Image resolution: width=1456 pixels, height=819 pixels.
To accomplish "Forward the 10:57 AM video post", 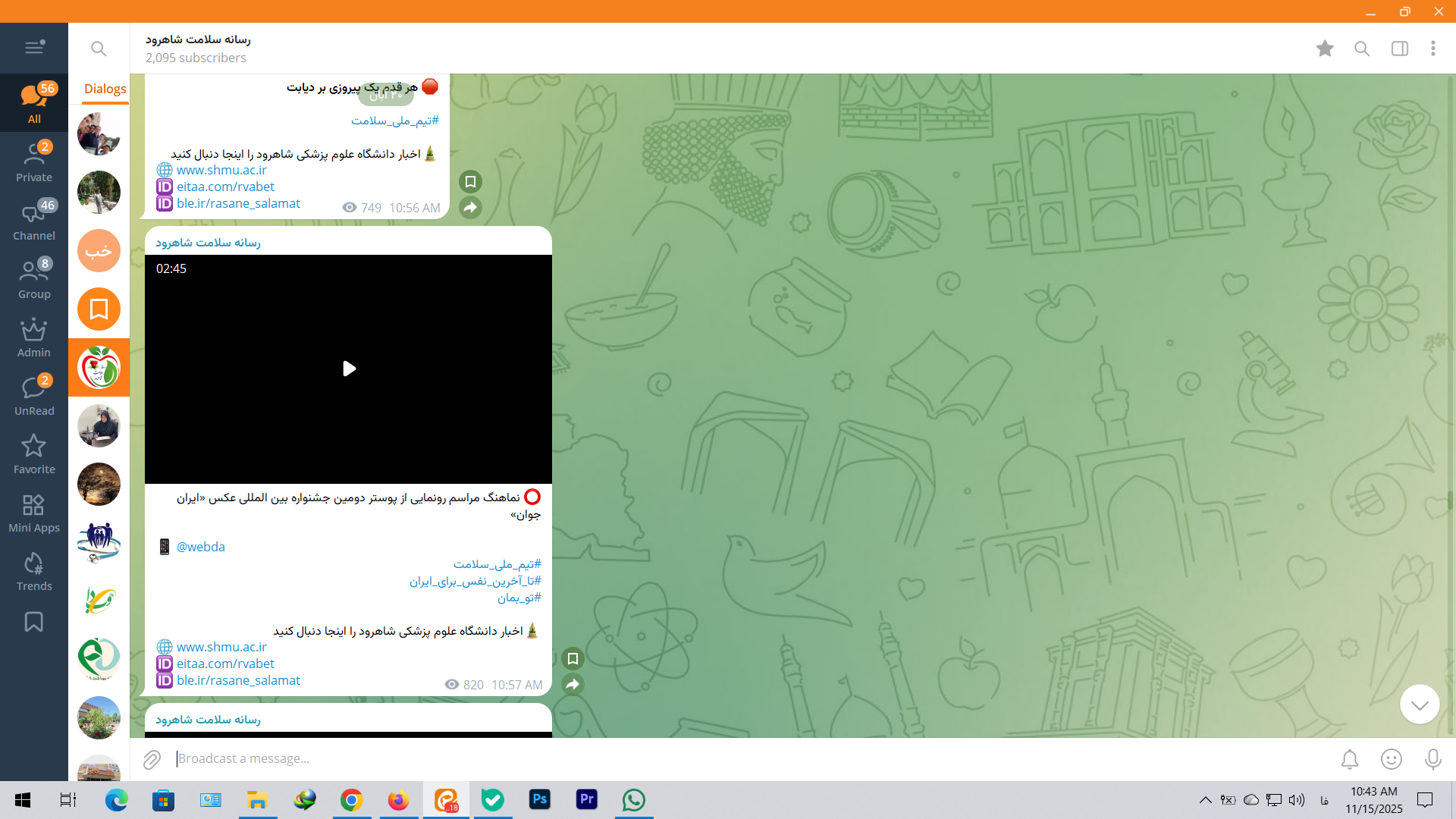I will (573, 685).
